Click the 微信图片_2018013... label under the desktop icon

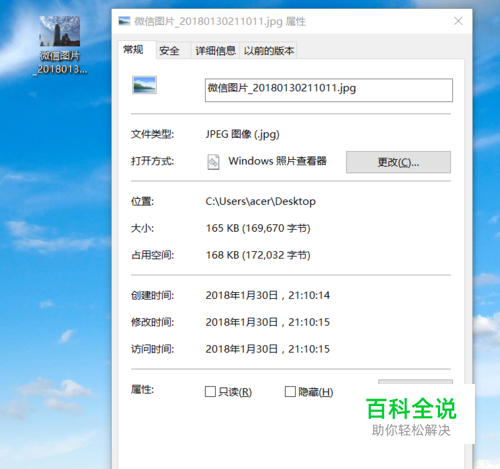(x=60, y=63)
